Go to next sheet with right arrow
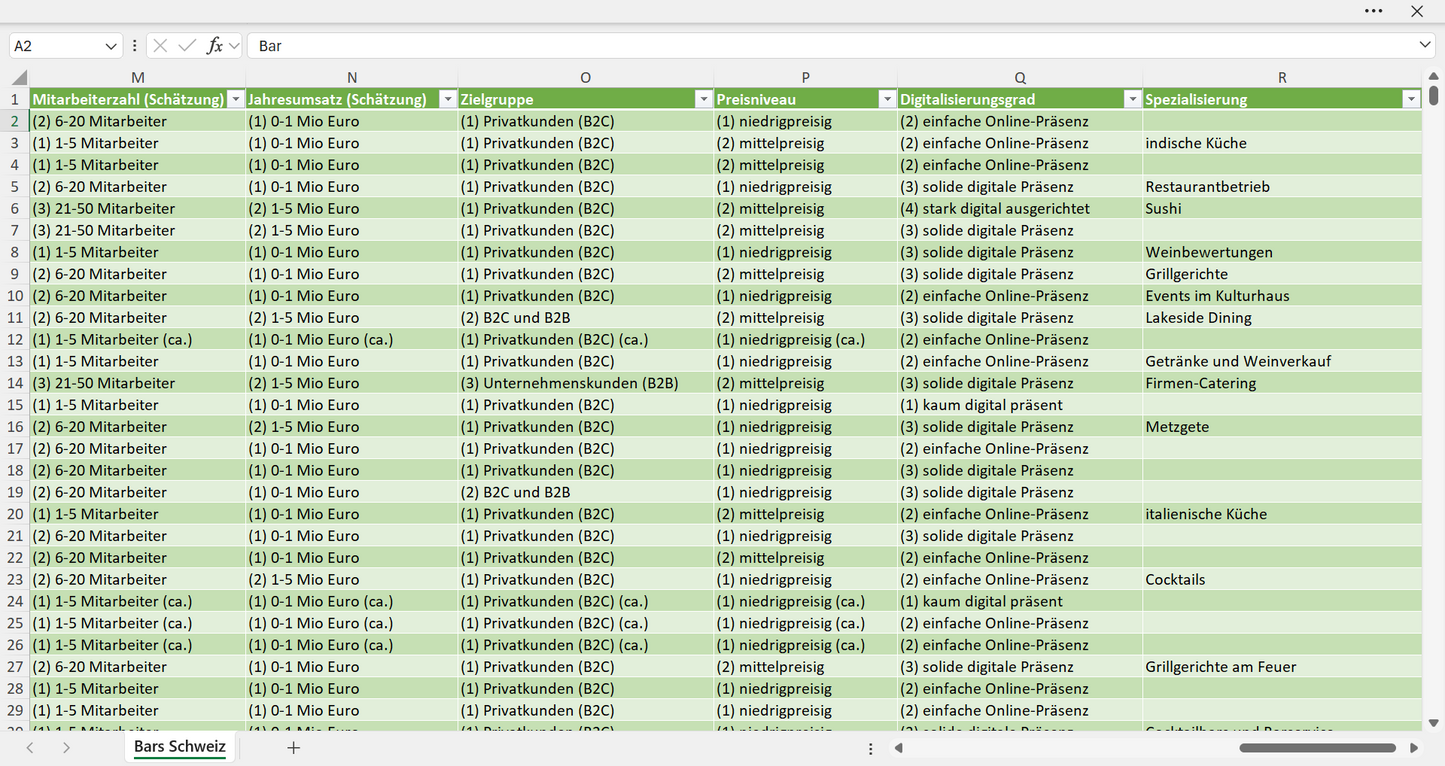This screenshot has height=766, width=1445. [x=66, y=747]
